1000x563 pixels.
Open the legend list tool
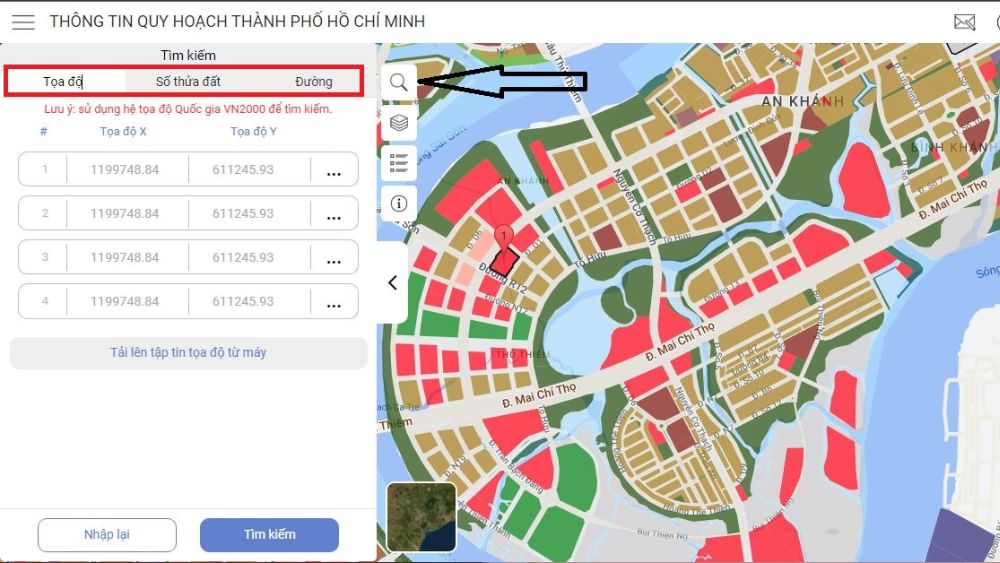[399, 163]
